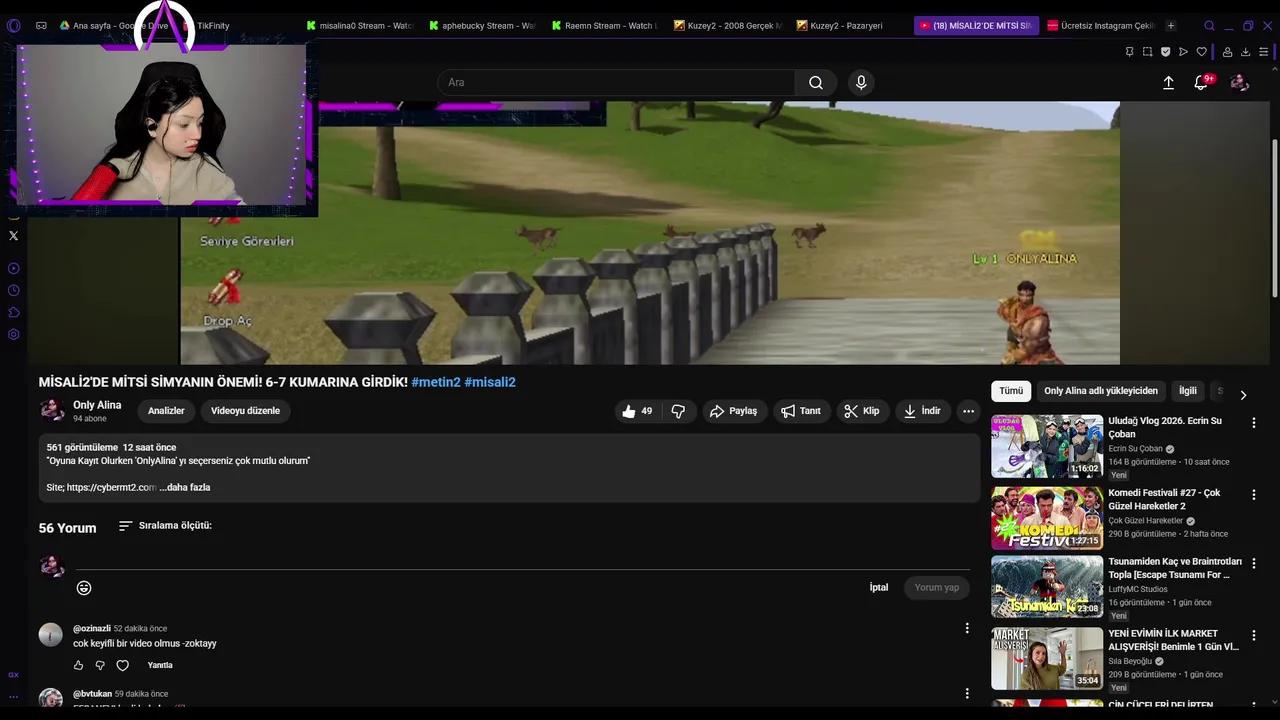Open the Sıralama ölçütü sorting dropdown
Screen dimensions: 1280x720
click(x=167, y=525)
